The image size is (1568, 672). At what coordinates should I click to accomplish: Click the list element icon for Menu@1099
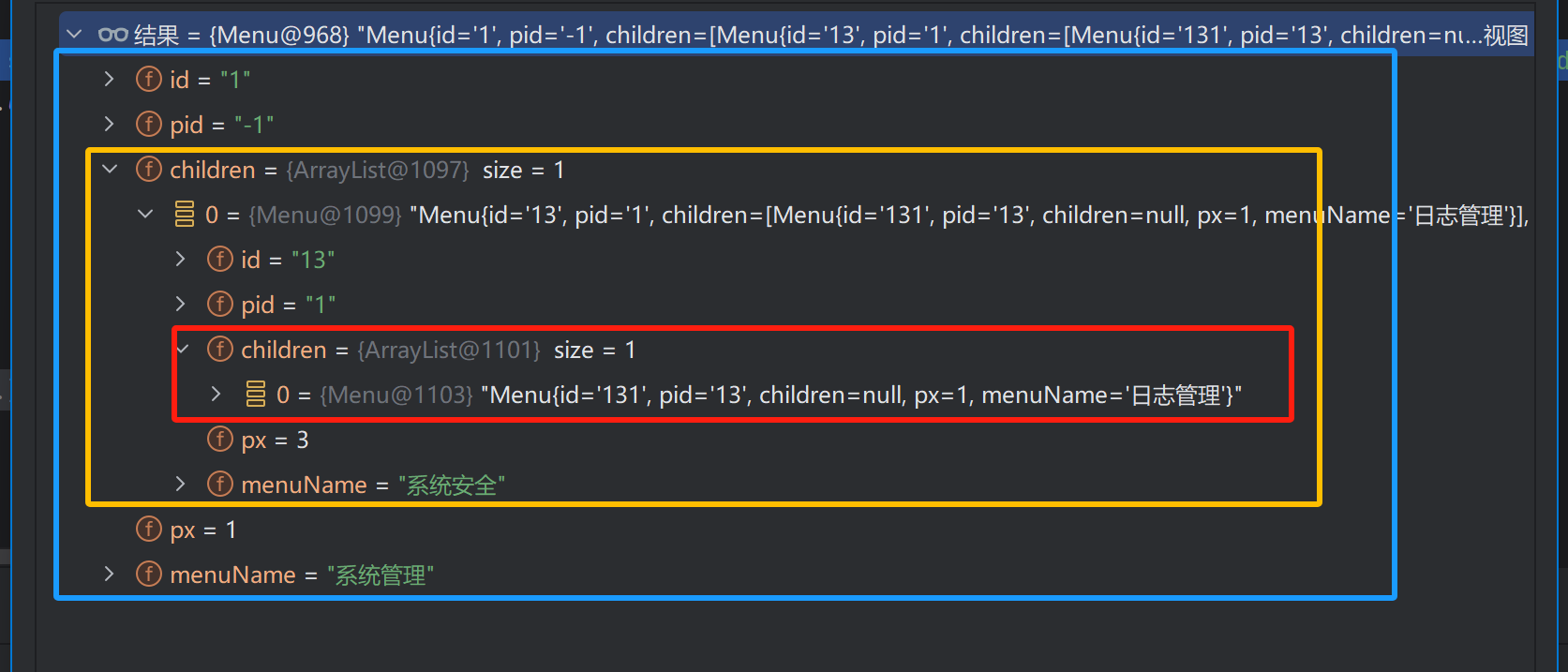[184, 215]
